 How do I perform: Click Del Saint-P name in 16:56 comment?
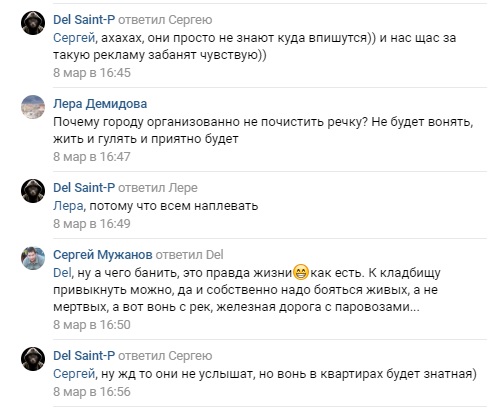pos(84,356)
